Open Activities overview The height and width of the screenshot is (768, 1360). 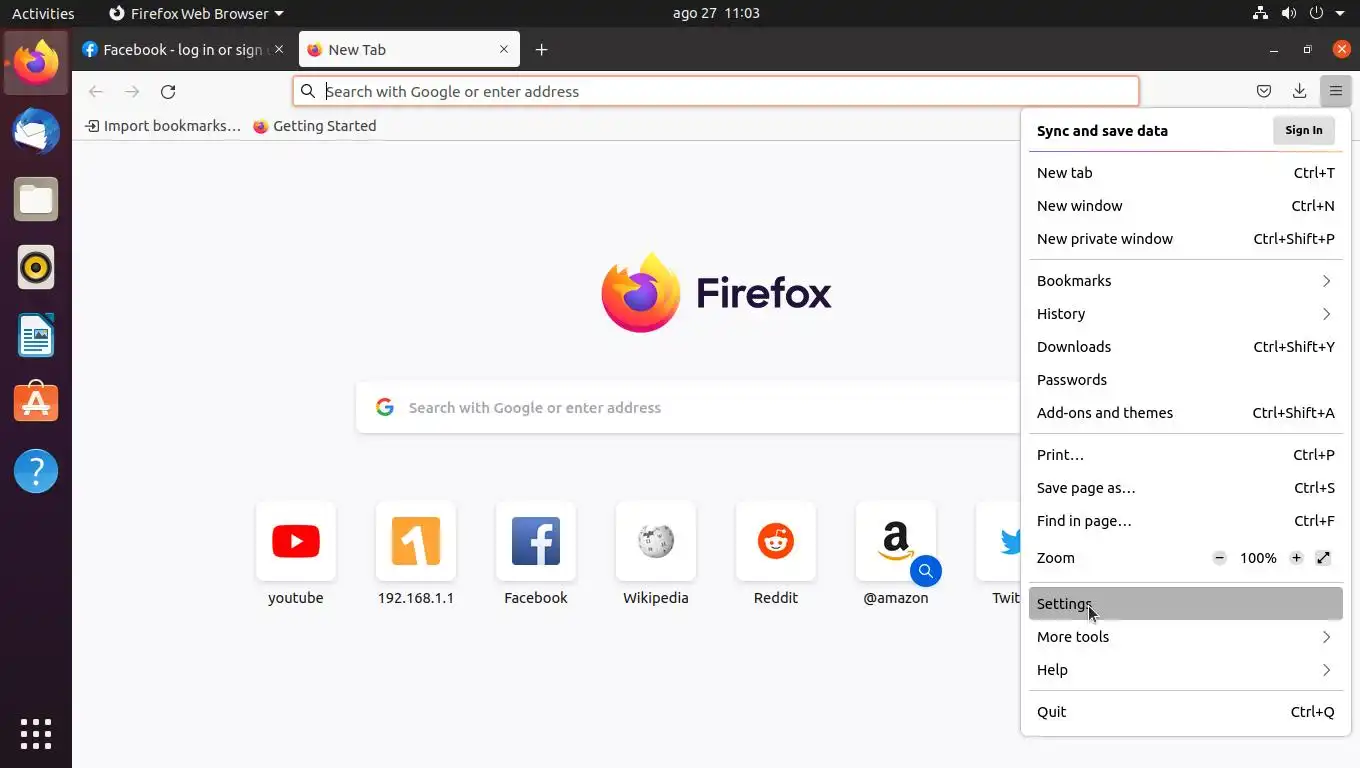pyautogui.click(x=43, y=13)
